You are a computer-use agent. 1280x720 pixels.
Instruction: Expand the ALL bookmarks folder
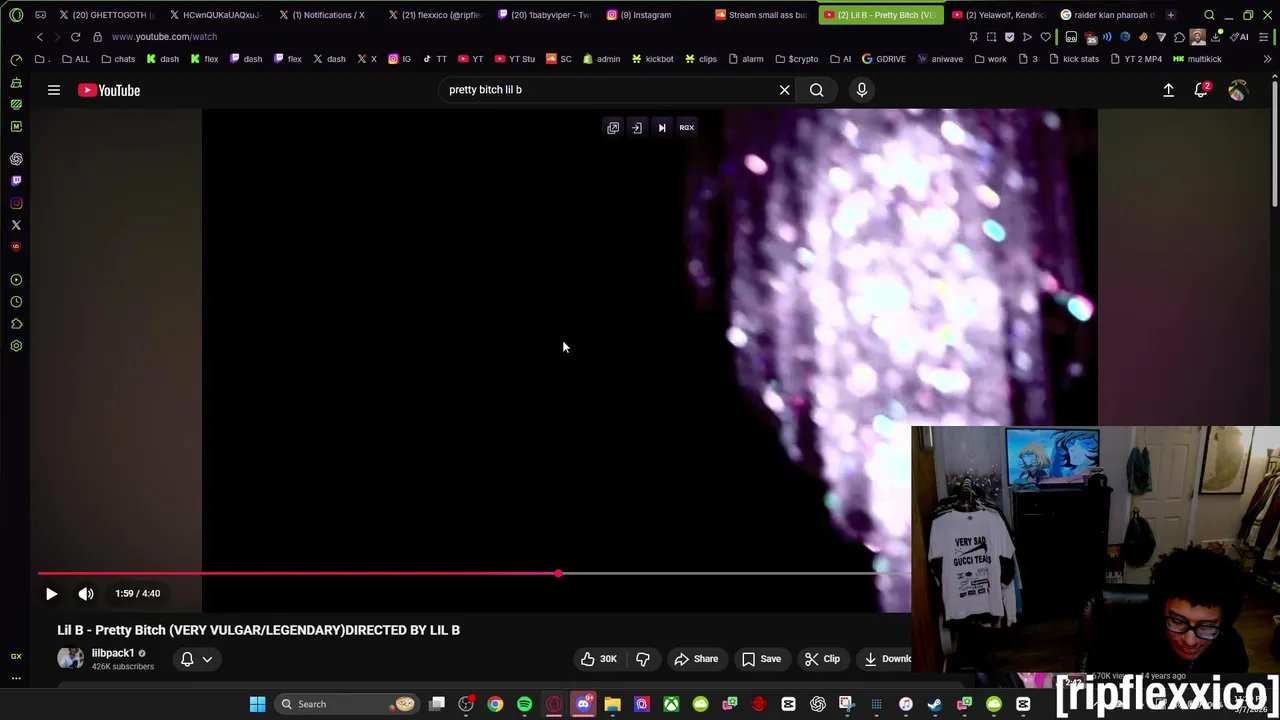(x=75, y=59)
